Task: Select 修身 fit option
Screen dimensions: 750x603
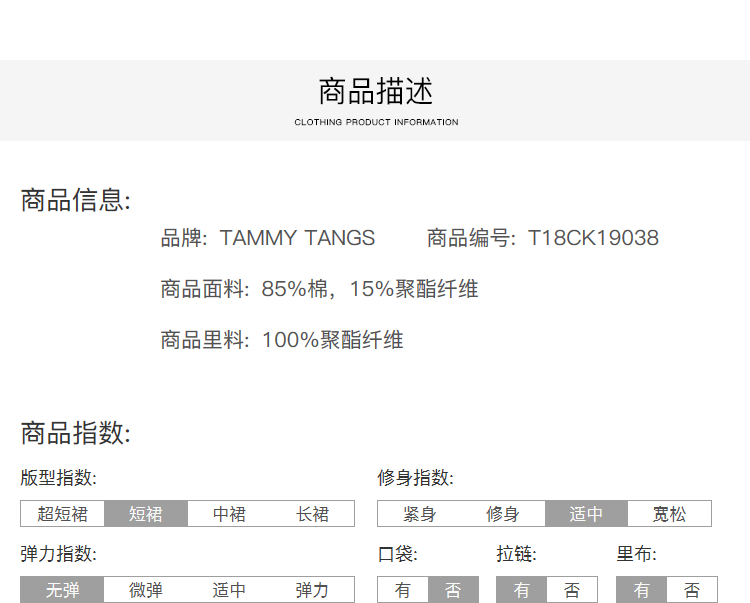Action: [x=503, y=514]
